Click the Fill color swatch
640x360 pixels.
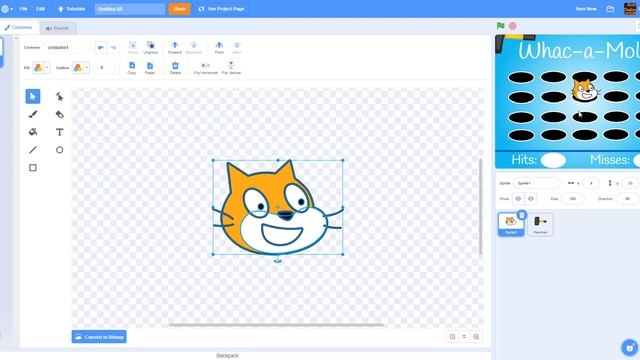[38, 68]
